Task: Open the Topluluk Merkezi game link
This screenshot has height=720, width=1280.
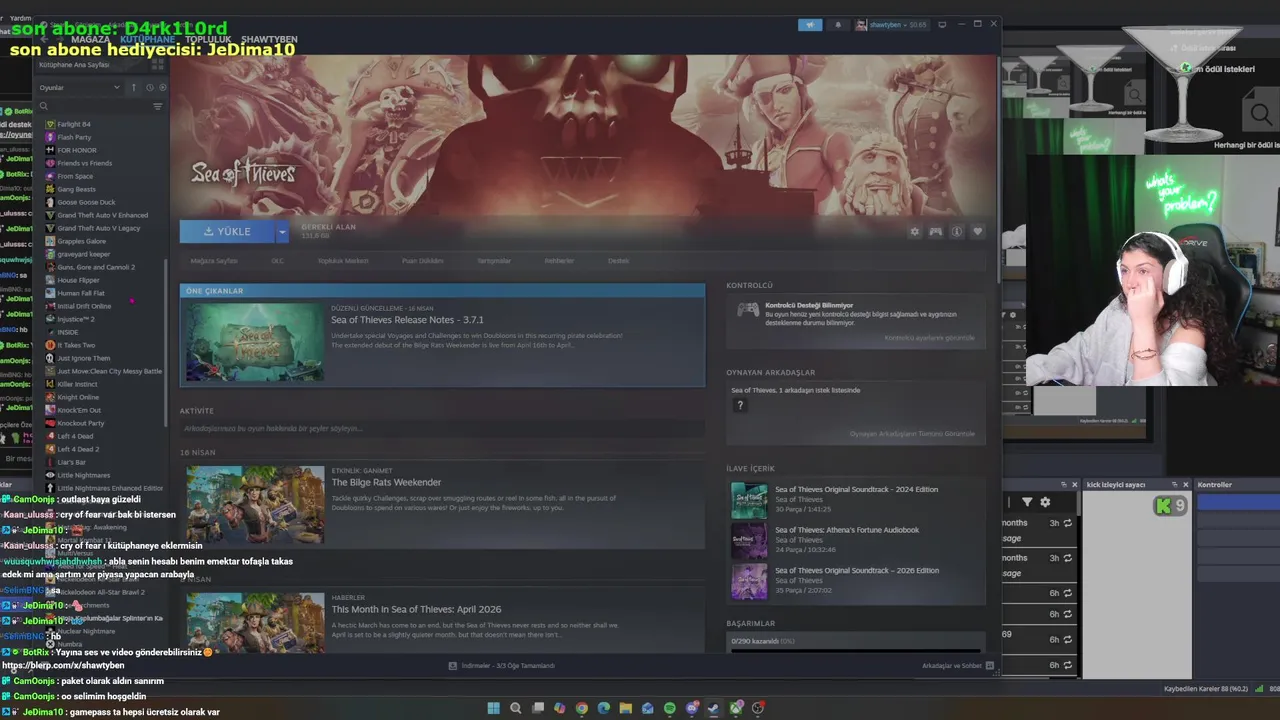Action: pyautogui.click(x=343, y=260)
